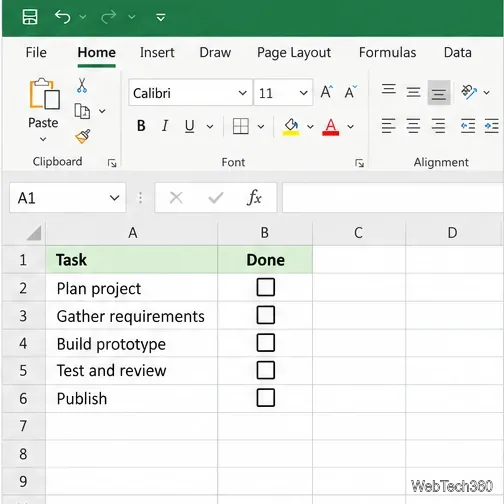Select column B header
Screen dimensions: 504x504
click(x=265, y=233)
